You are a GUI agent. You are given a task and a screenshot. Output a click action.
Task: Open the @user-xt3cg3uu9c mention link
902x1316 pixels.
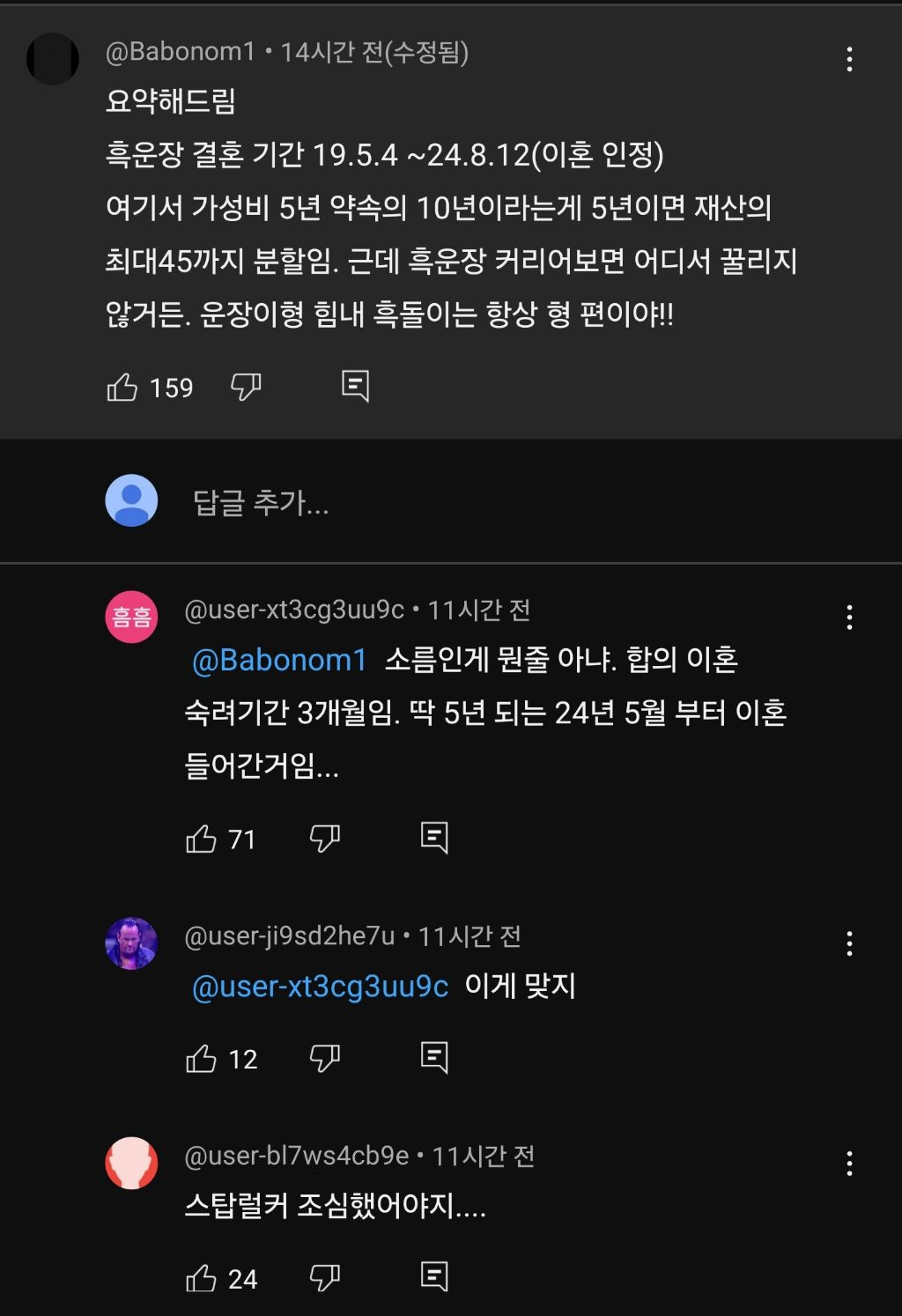point(320,987)
